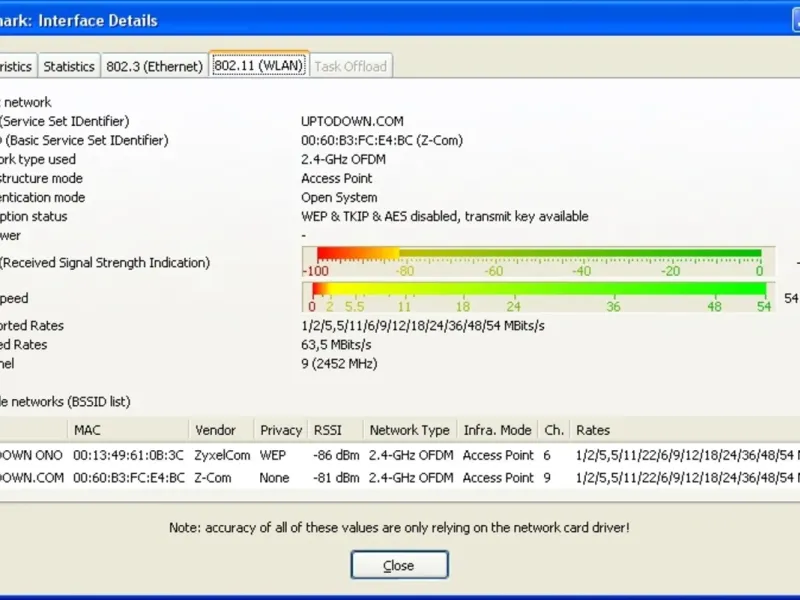Click the MAC column header
The image size is (800, 600).
pyautogui.click(x=128, y=430)
